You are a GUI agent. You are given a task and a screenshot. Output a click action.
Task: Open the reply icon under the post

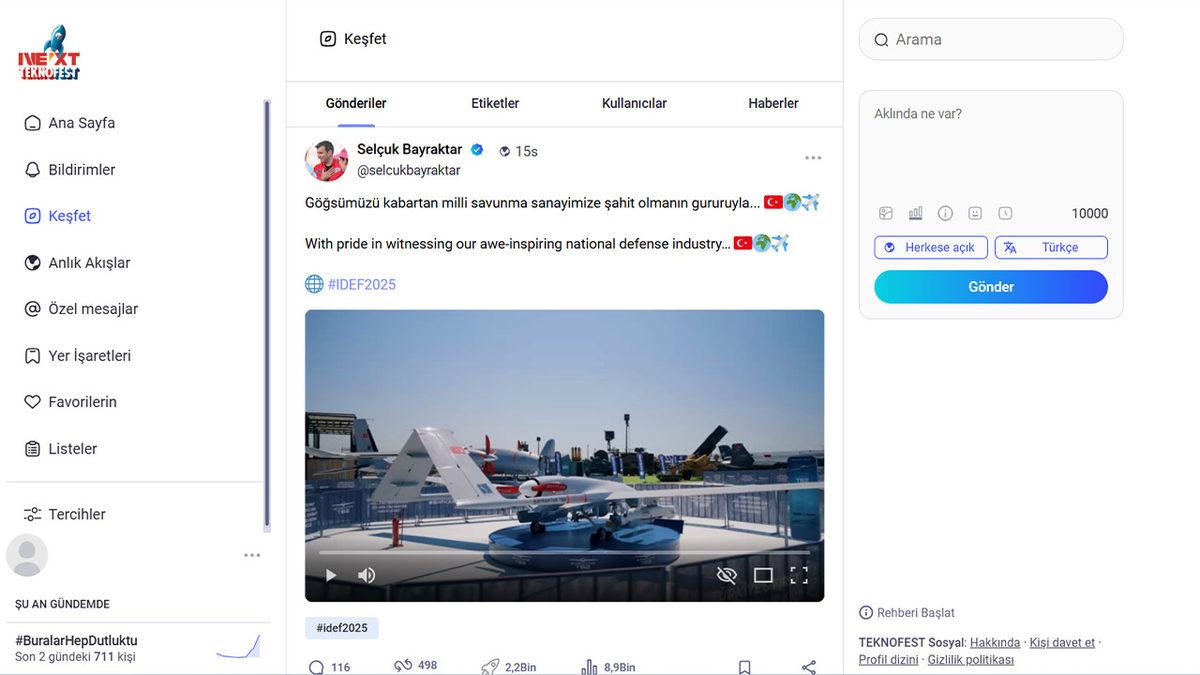317,665
